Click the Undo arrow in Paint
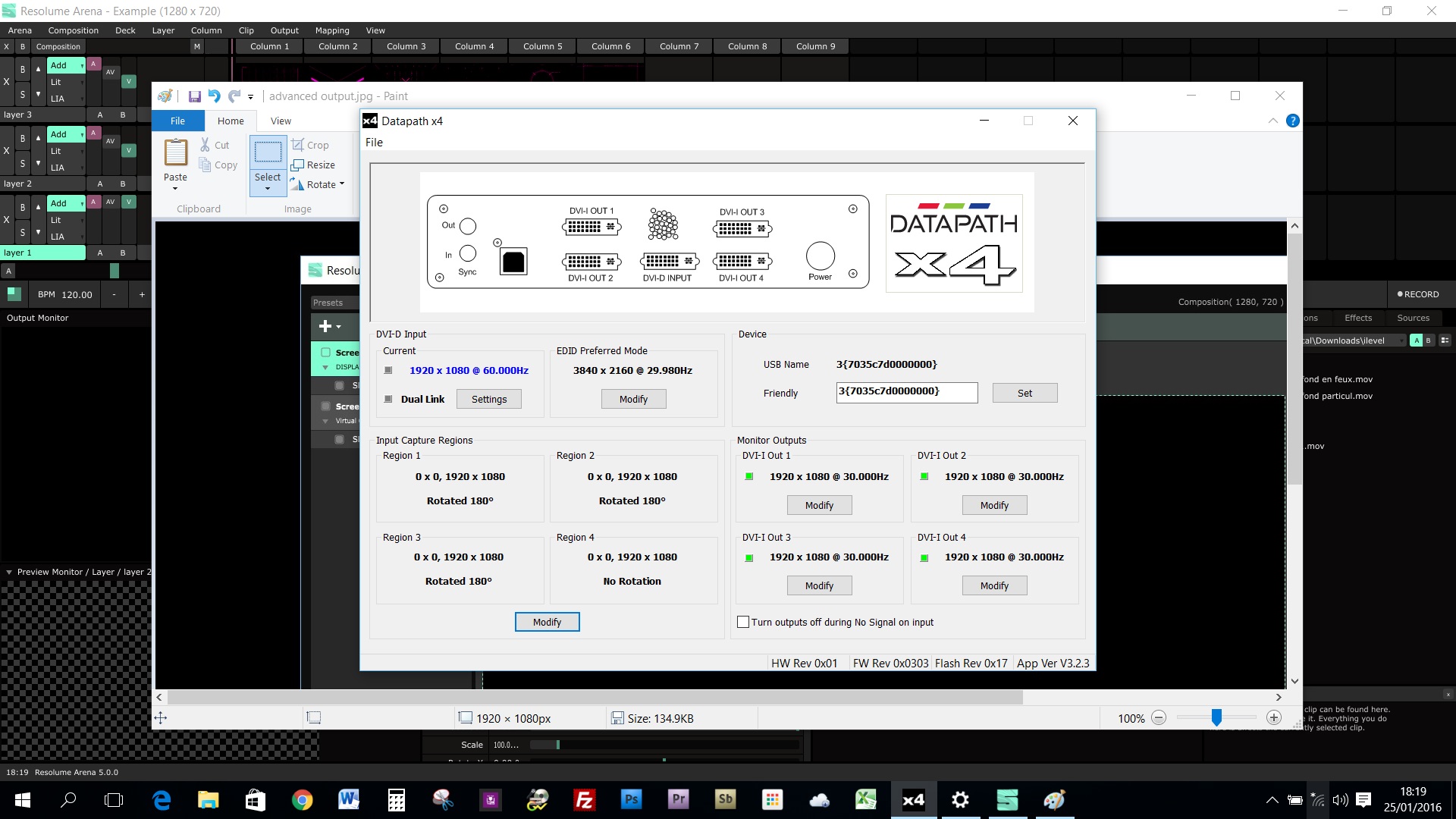Image resolution: width=1456 pixels, height=819 pixels. [x=215, y=96]
